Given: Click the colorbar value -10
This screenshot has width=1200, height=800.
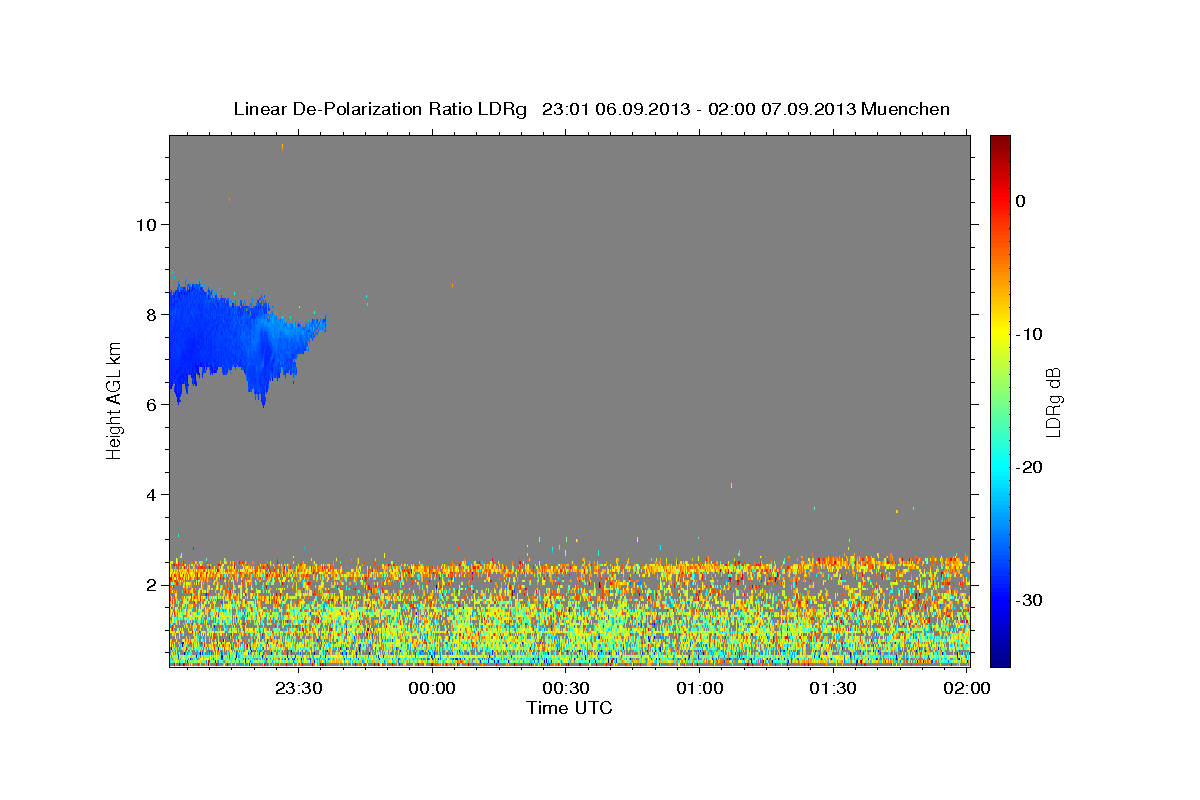Looking at the screenshot, I should coord(1030,334).
